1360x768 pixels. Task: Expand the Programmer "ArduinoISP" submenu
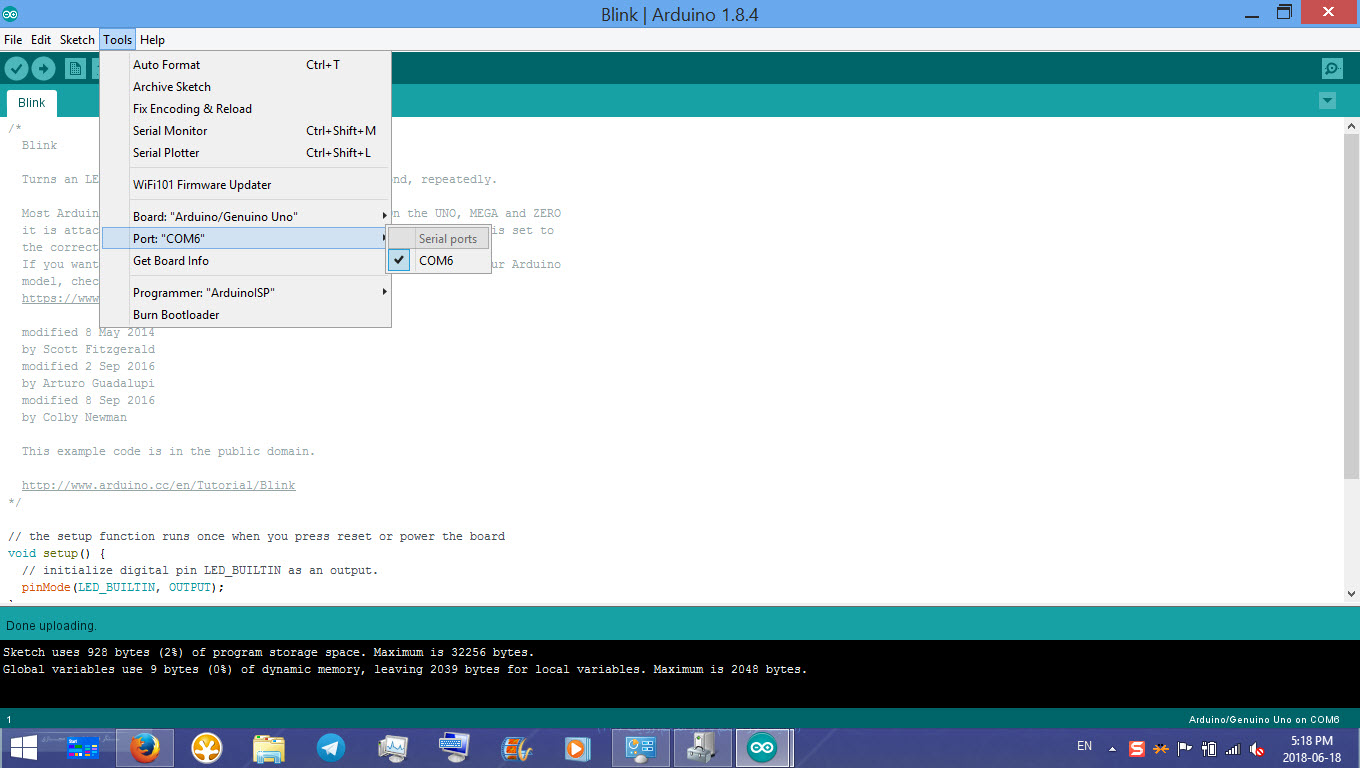click(245, 293)
